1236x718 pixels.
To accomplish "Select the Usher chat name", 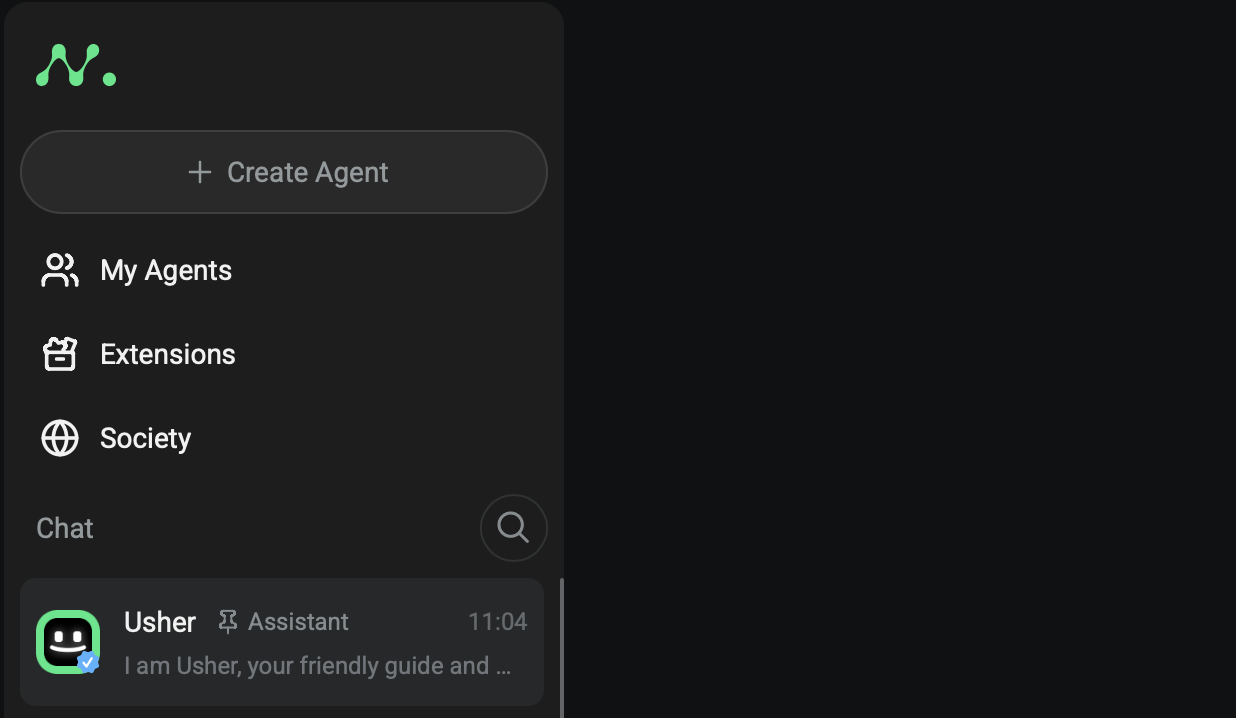I will [159, 622].
